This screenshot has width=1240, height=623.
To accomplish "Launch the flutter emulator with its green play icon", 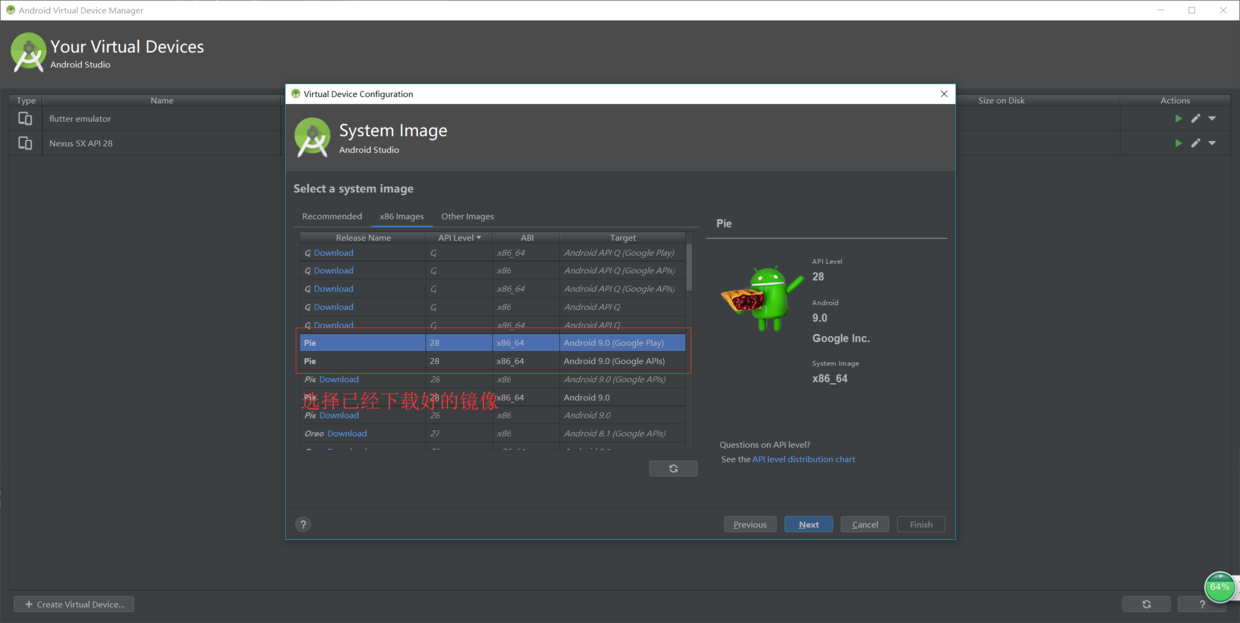I will [1178, 118].
